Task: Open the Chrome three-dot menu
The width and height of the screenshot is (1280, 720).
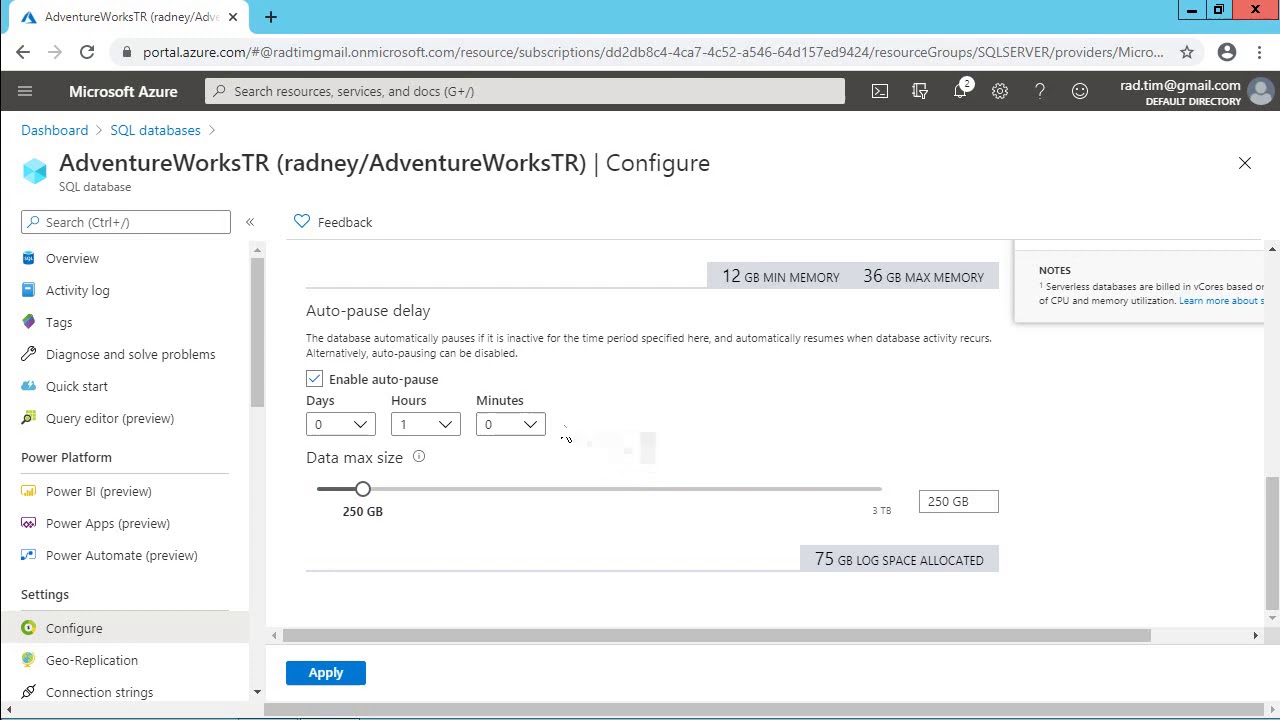Action: (1259, 52)
